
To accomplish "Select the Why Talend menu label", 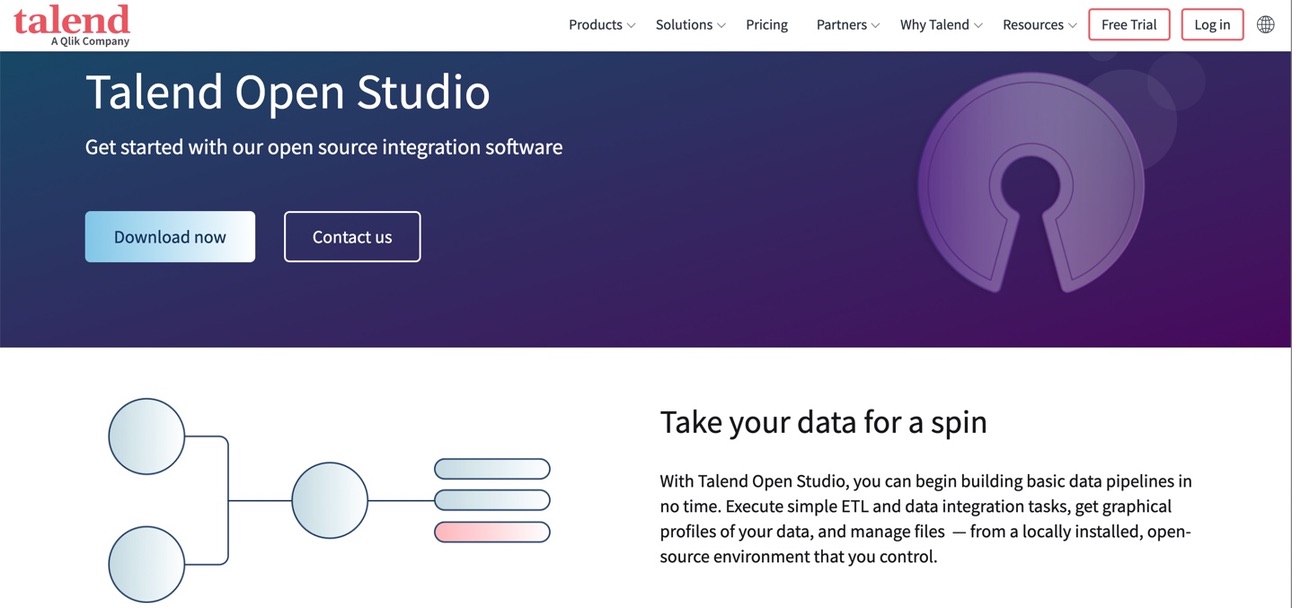I will pos(934,25).
